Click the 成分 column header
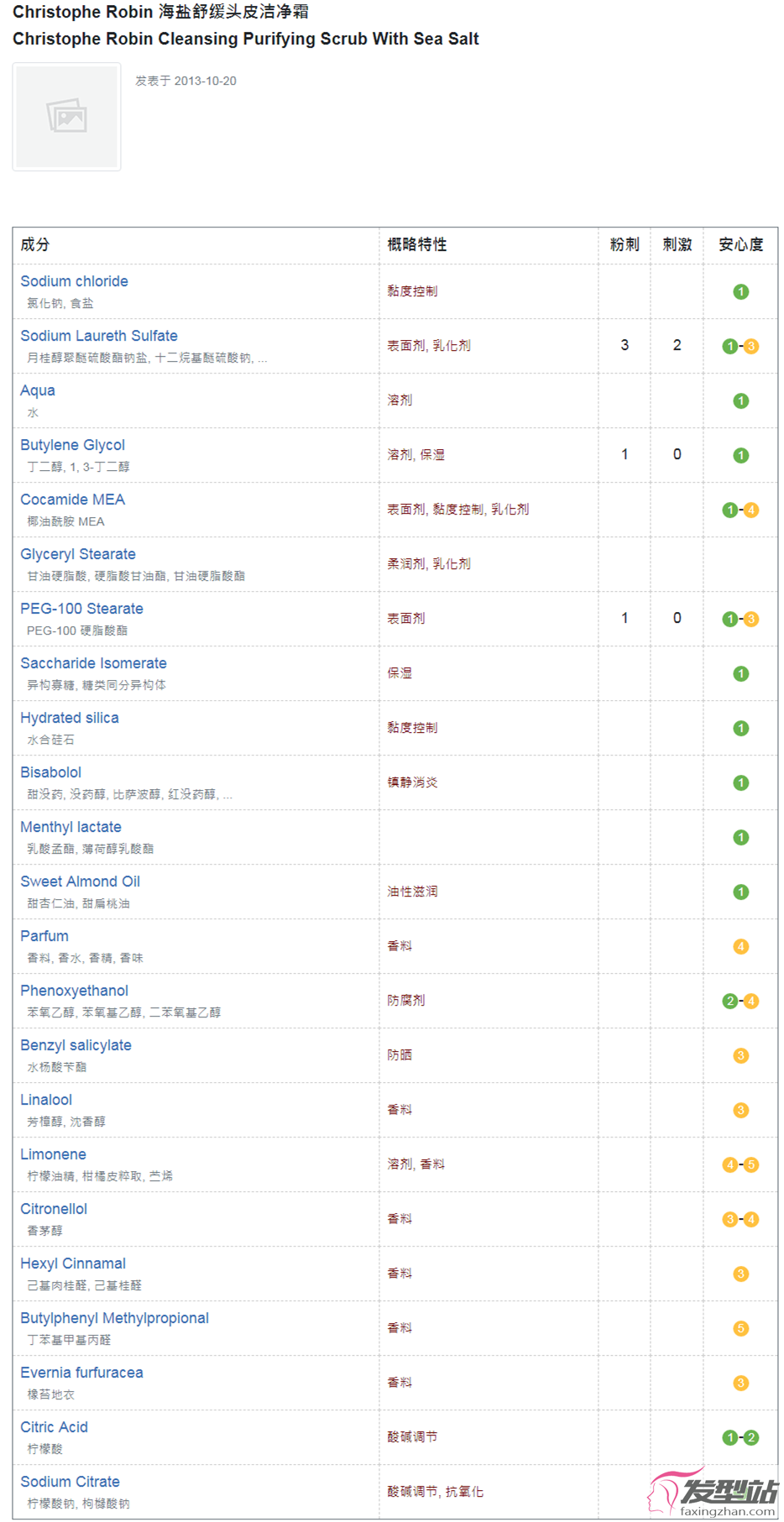 pos(35,244)
